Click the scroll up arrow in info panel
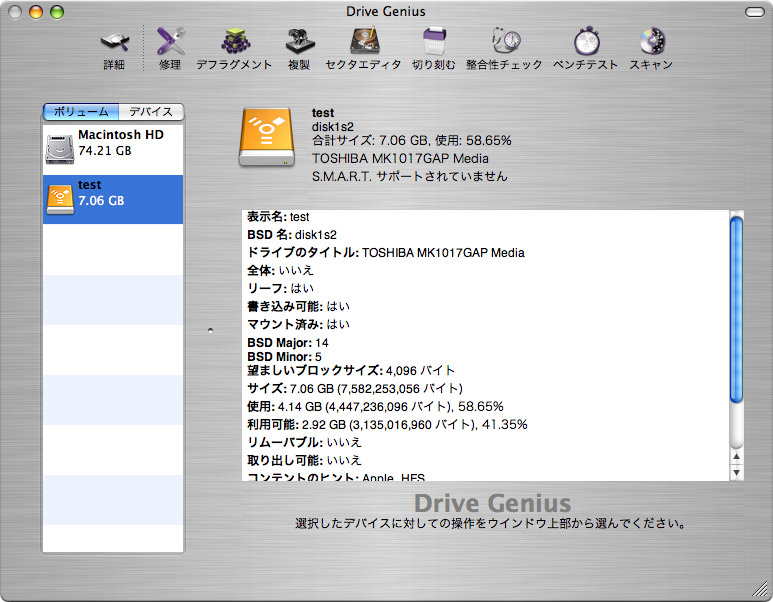The width and height of the screenshot is (773, 602). point(736,457)
